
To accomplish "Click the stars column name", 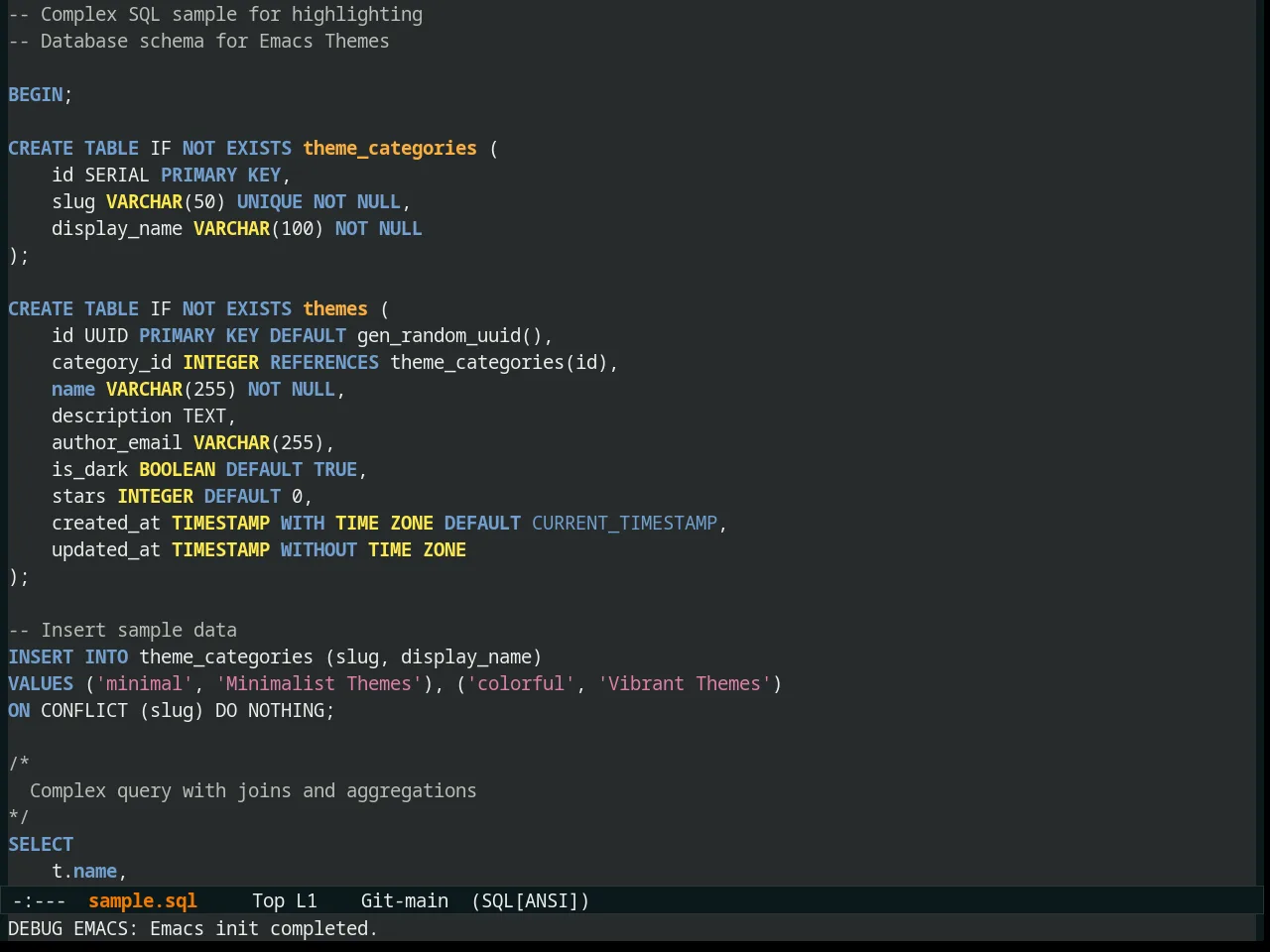I will [x=79, y=496].
